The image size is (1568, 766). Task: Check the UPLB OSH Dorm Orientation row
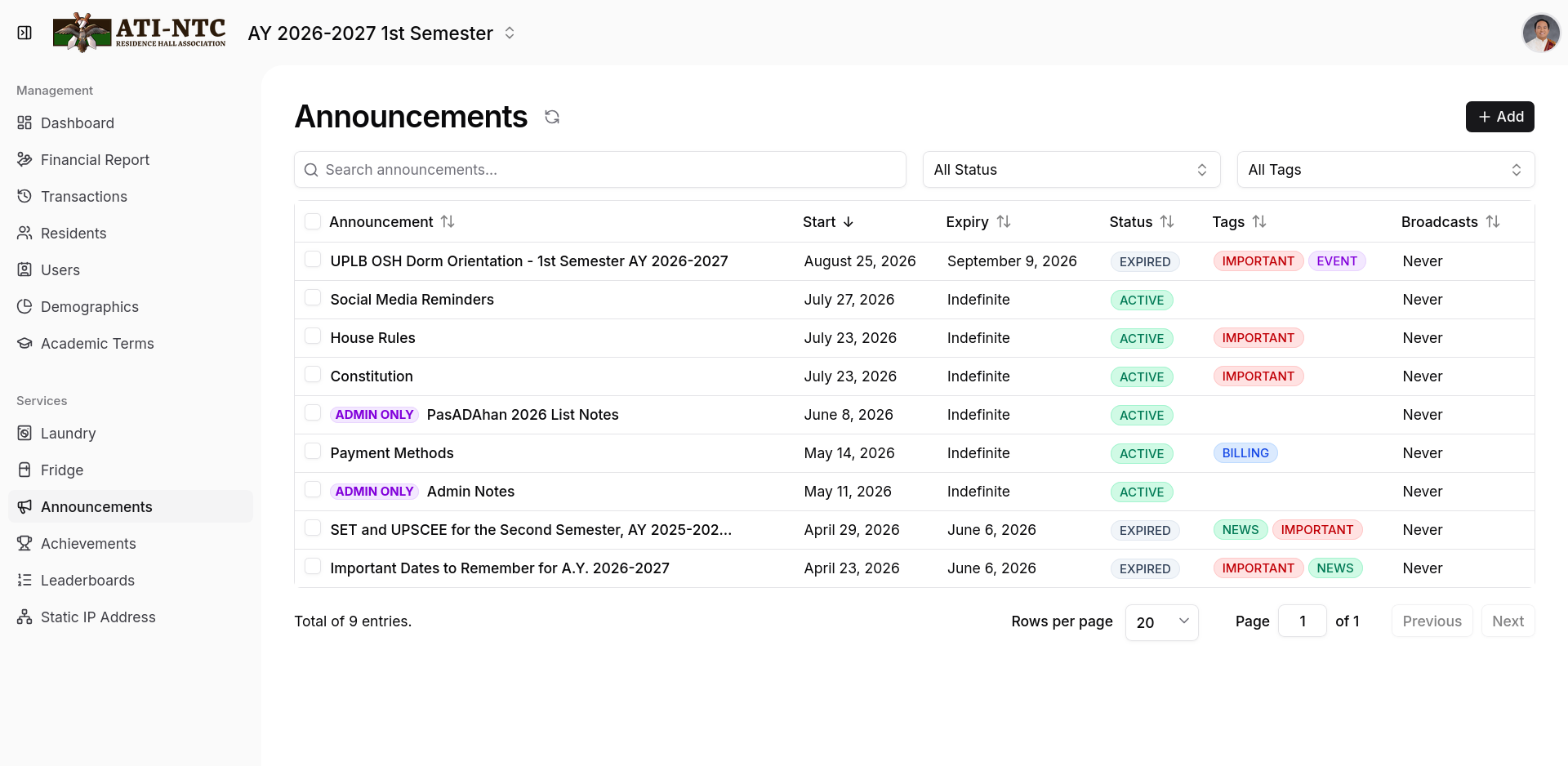tap(312, 259)
